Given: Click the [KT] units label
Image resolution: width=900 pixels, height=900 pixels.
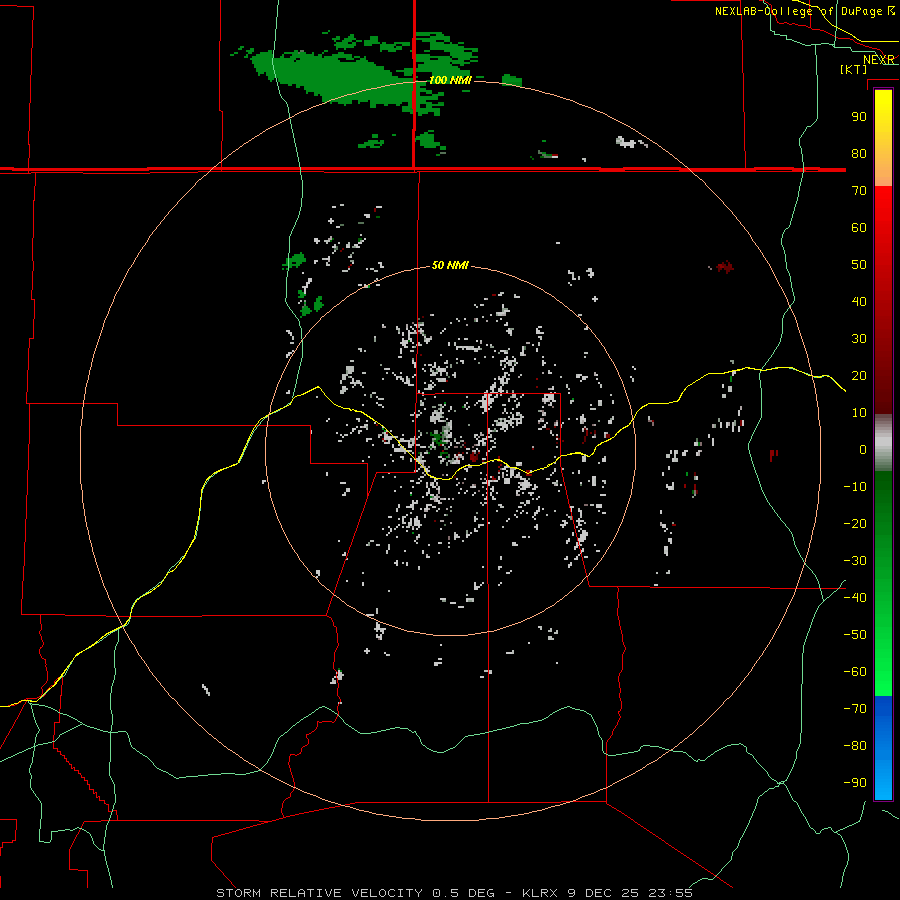Looking at the screenshot, I should [853, 69].
